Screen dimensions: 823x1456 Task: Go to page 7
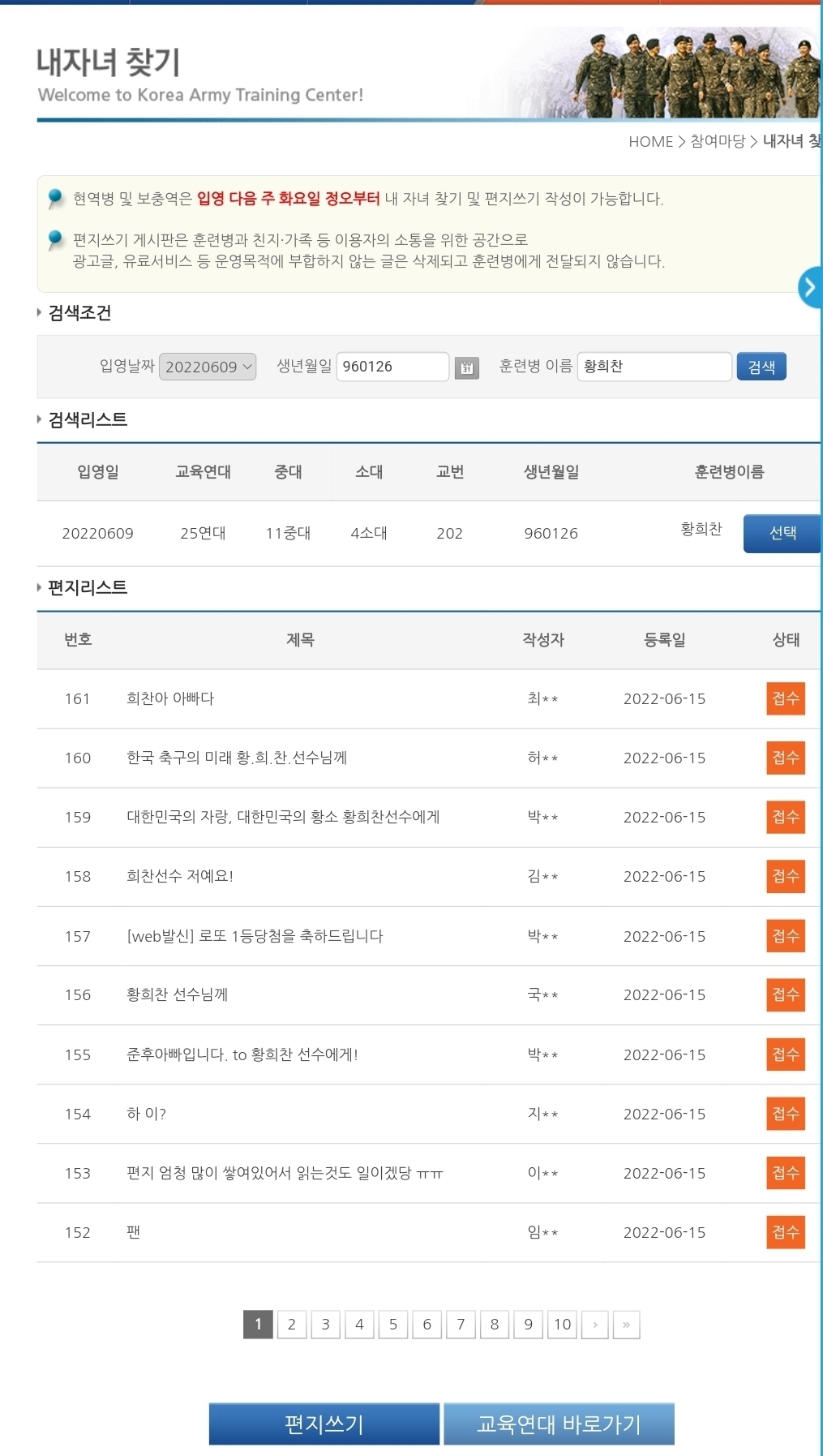(461, 1325)
